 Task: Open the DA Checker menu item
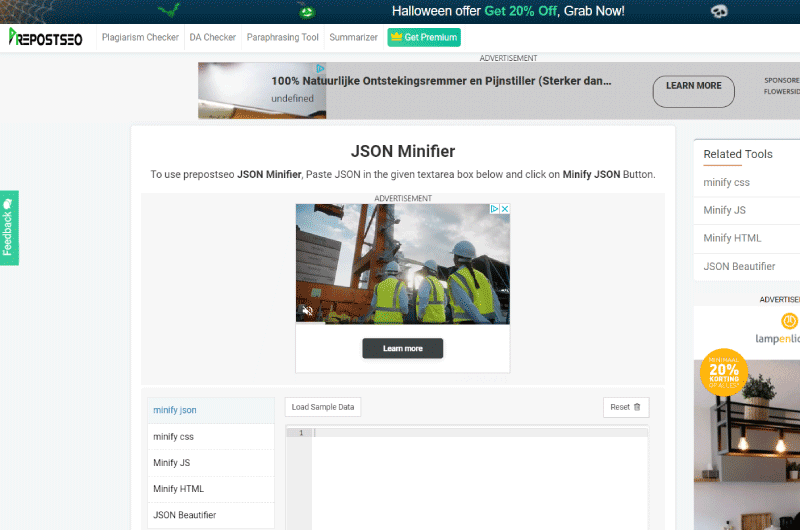point(213,37)
